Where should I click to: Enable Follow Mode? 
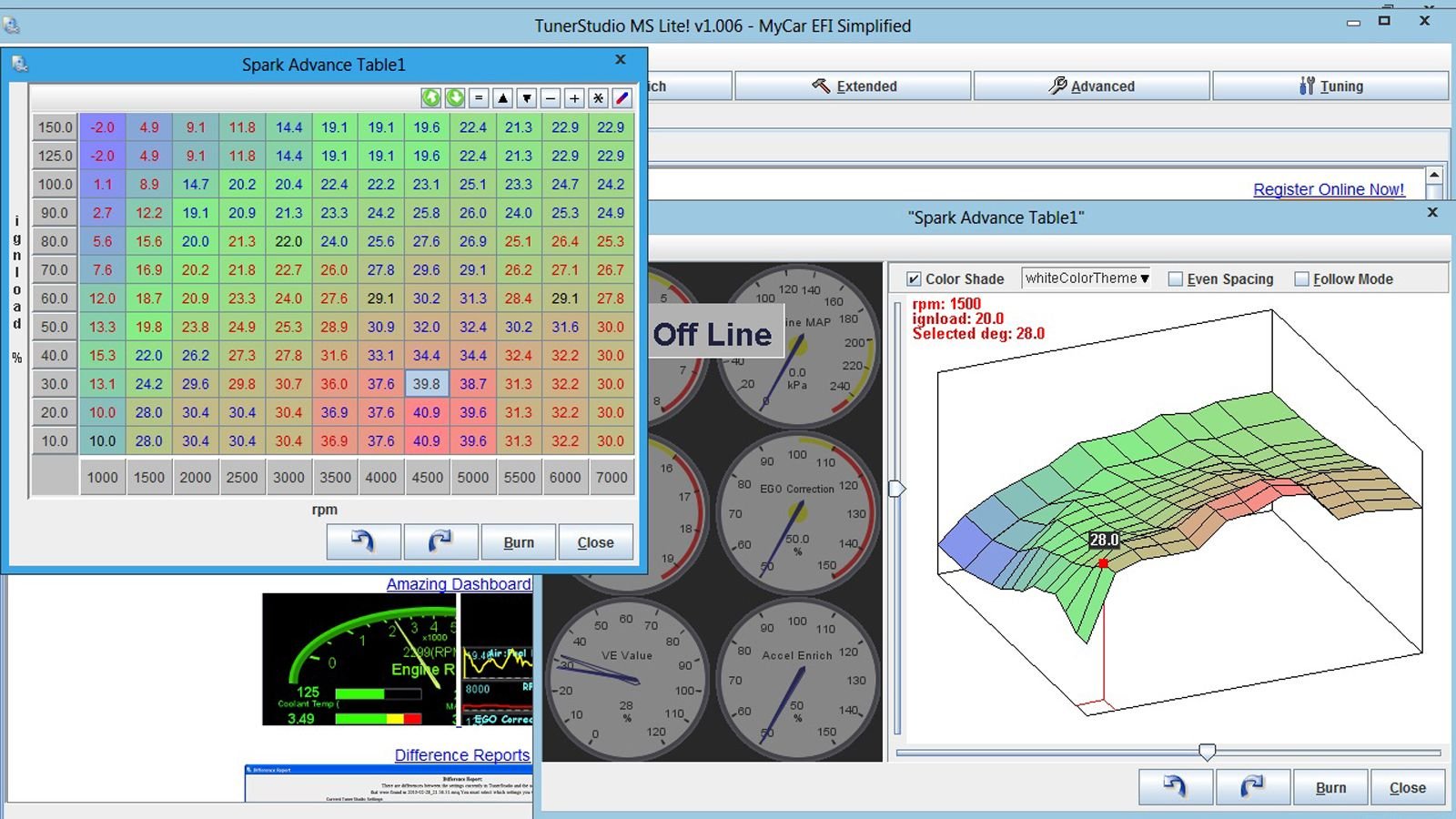[1302, 278]
